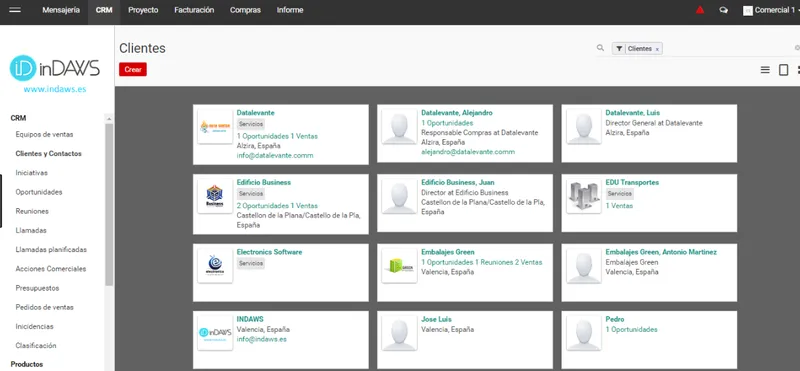Open the Mensajería menu
Image resolution: width=800 pixels, height=371 pixels.
click(61, 10)
